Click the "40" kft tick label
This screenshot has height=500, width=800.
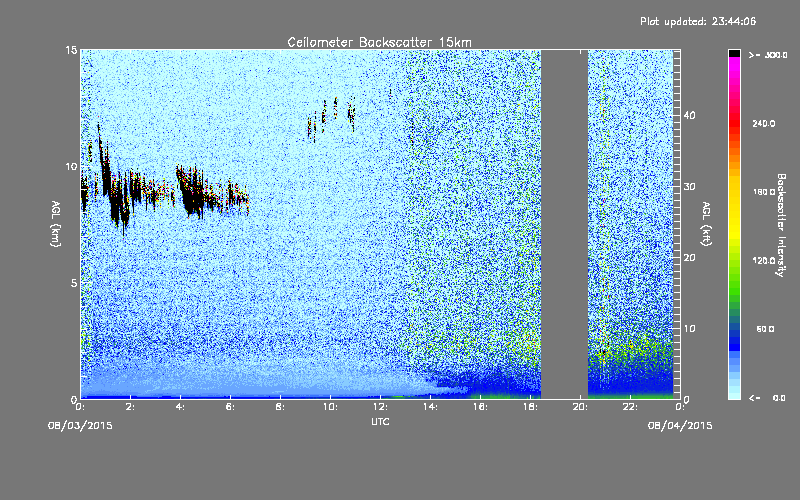tap(689, 115)
